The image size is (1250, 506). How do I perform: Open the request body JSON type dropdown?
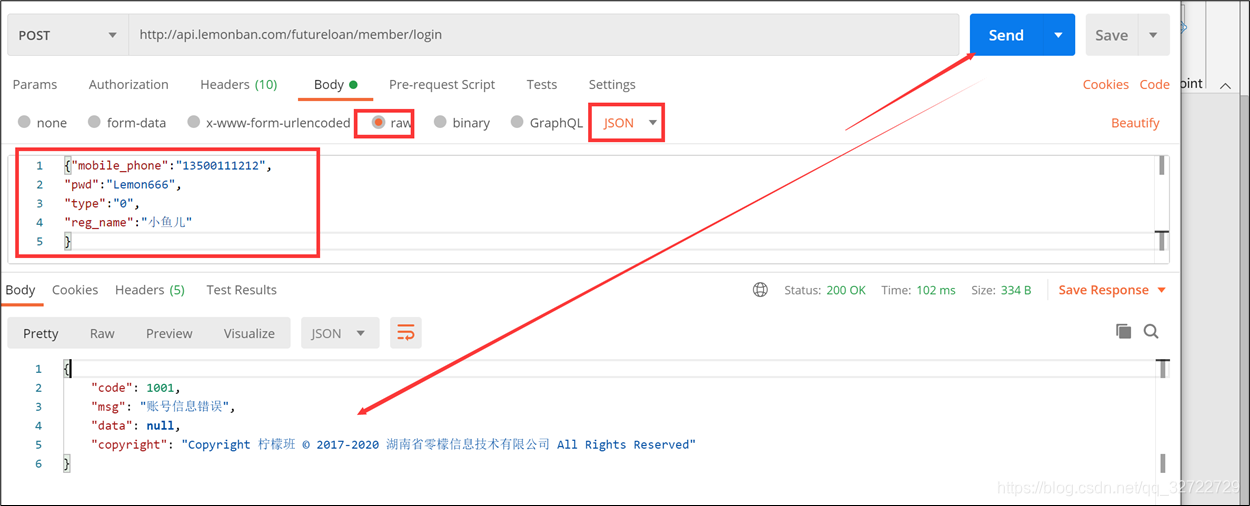[629, 123]
